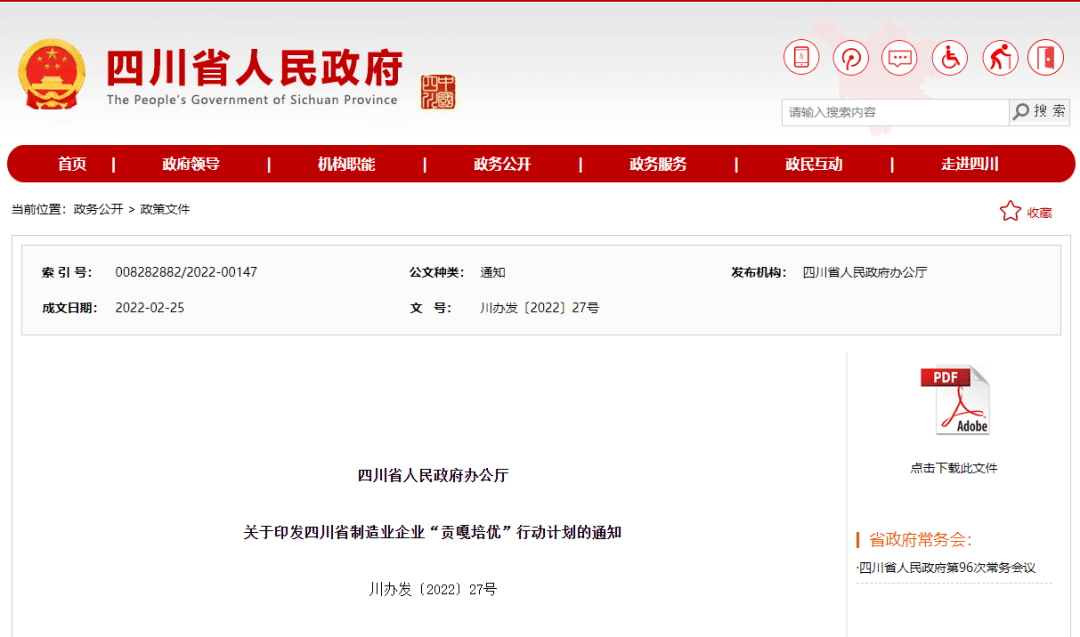The width and height of the screenshot is (1080, 637).
Task: Open the mobile version icon
Action: (x=801, y=57)
